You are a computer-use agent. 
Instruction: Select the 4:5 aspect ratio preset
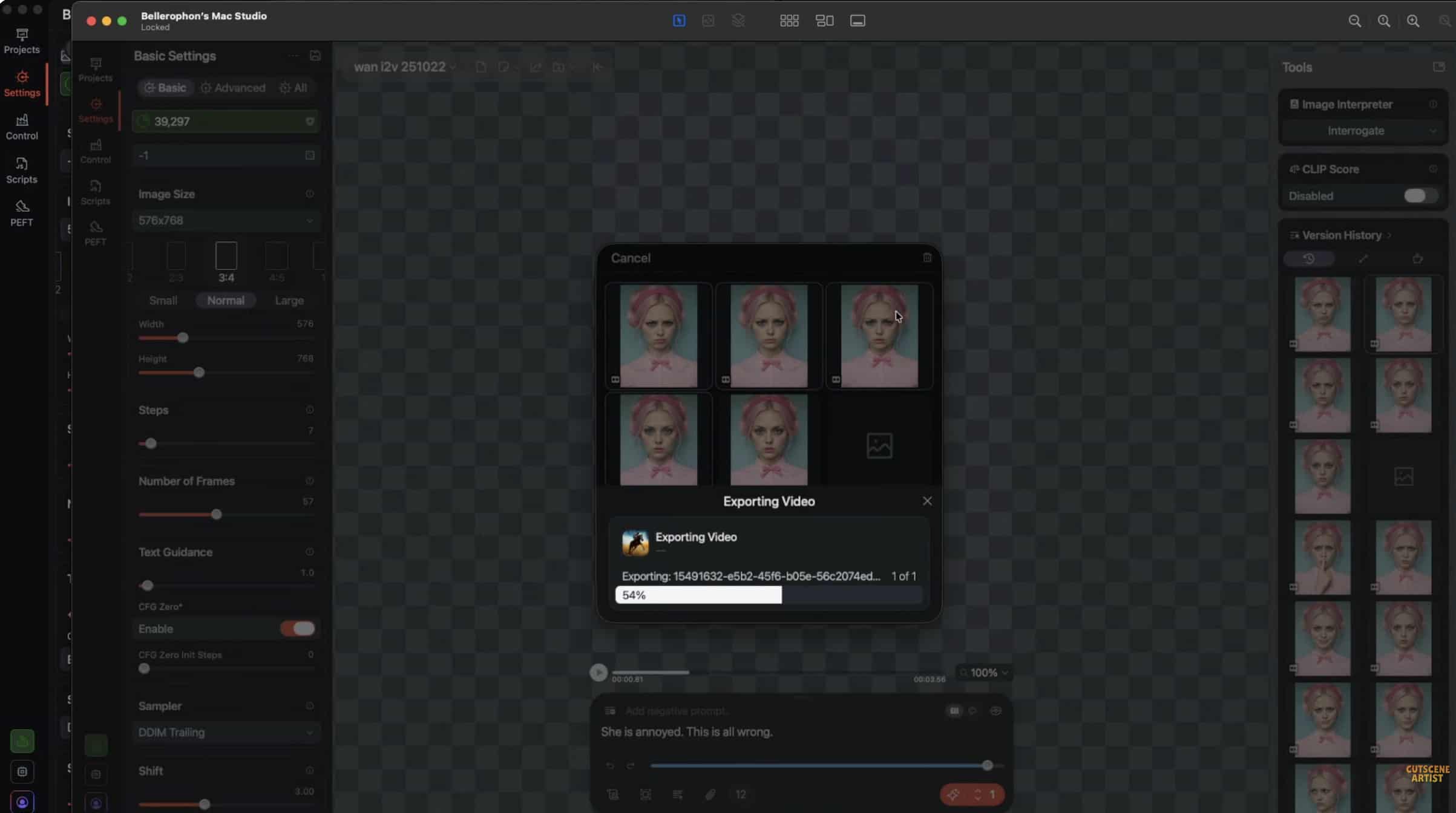pyautogui.click(x=277, y=262)
